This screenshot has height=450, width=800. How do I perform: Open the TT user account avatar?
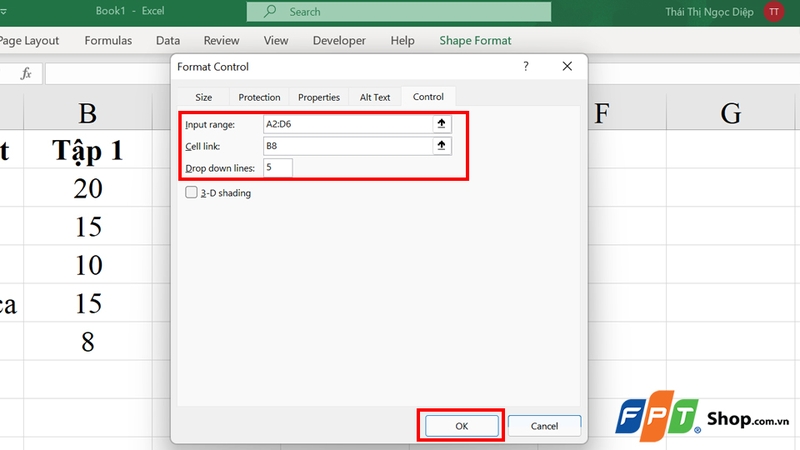774,11
